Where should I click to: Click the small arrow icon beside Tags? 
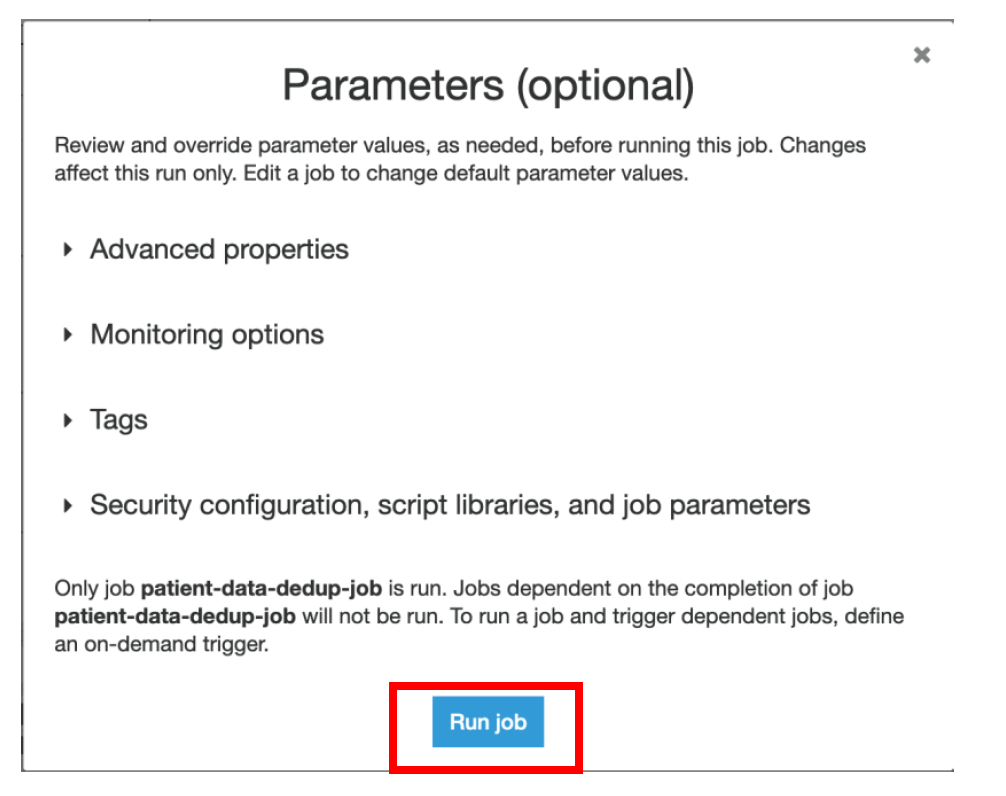[67, 420]
